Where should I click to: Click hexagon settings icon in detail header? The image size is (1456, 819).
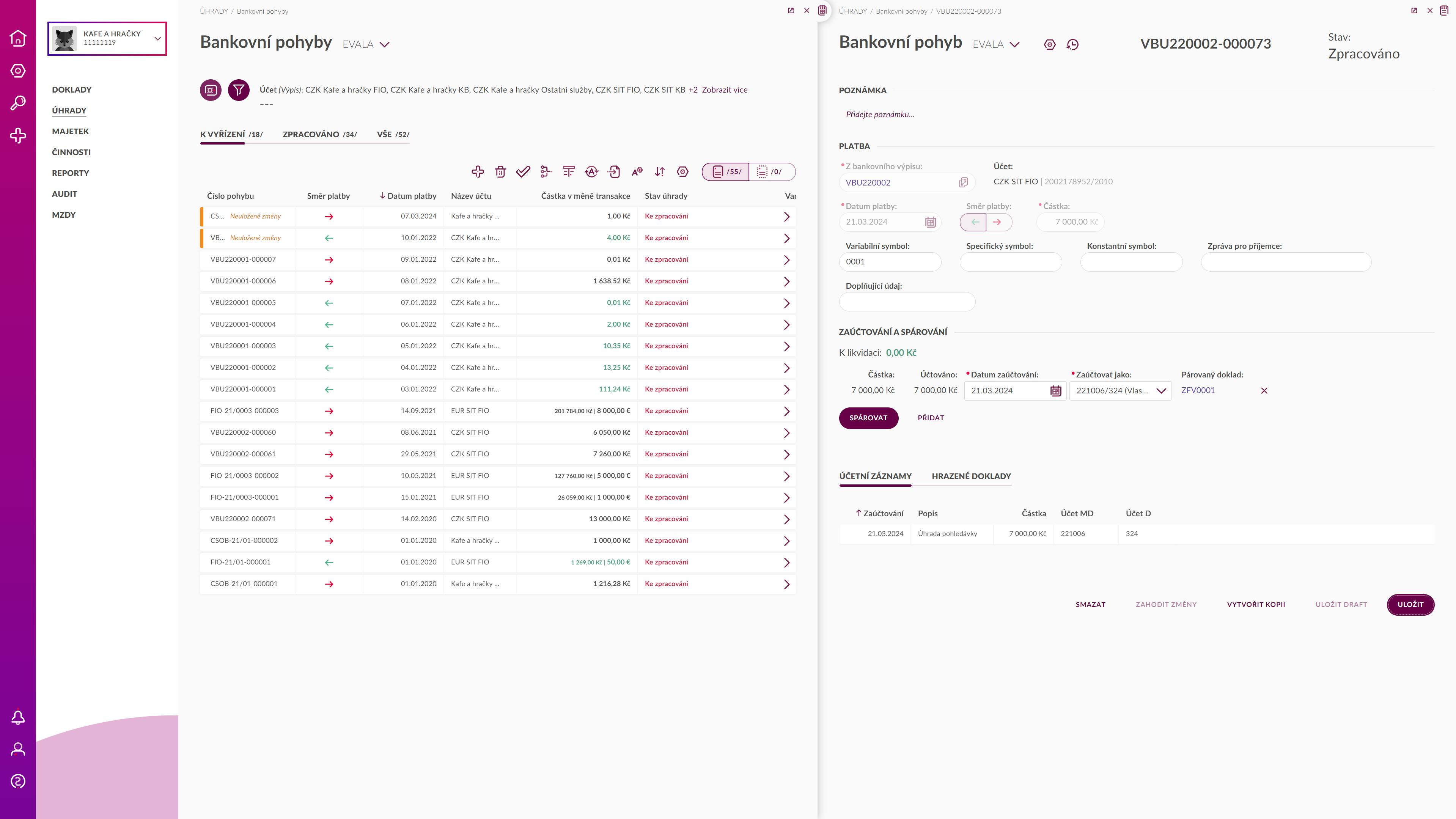pos(1050,45)
